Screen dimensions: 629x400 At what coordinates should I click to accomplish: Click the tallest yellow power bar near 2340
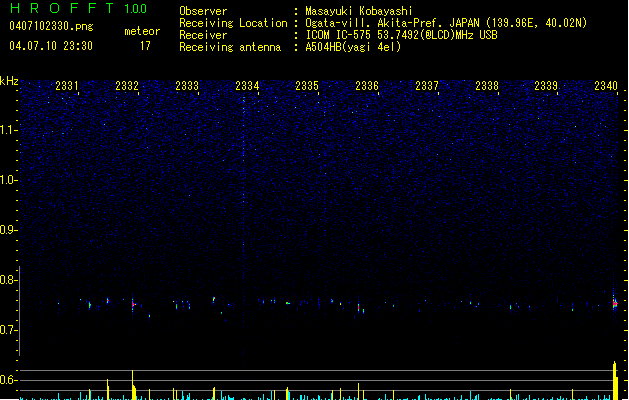615,381
